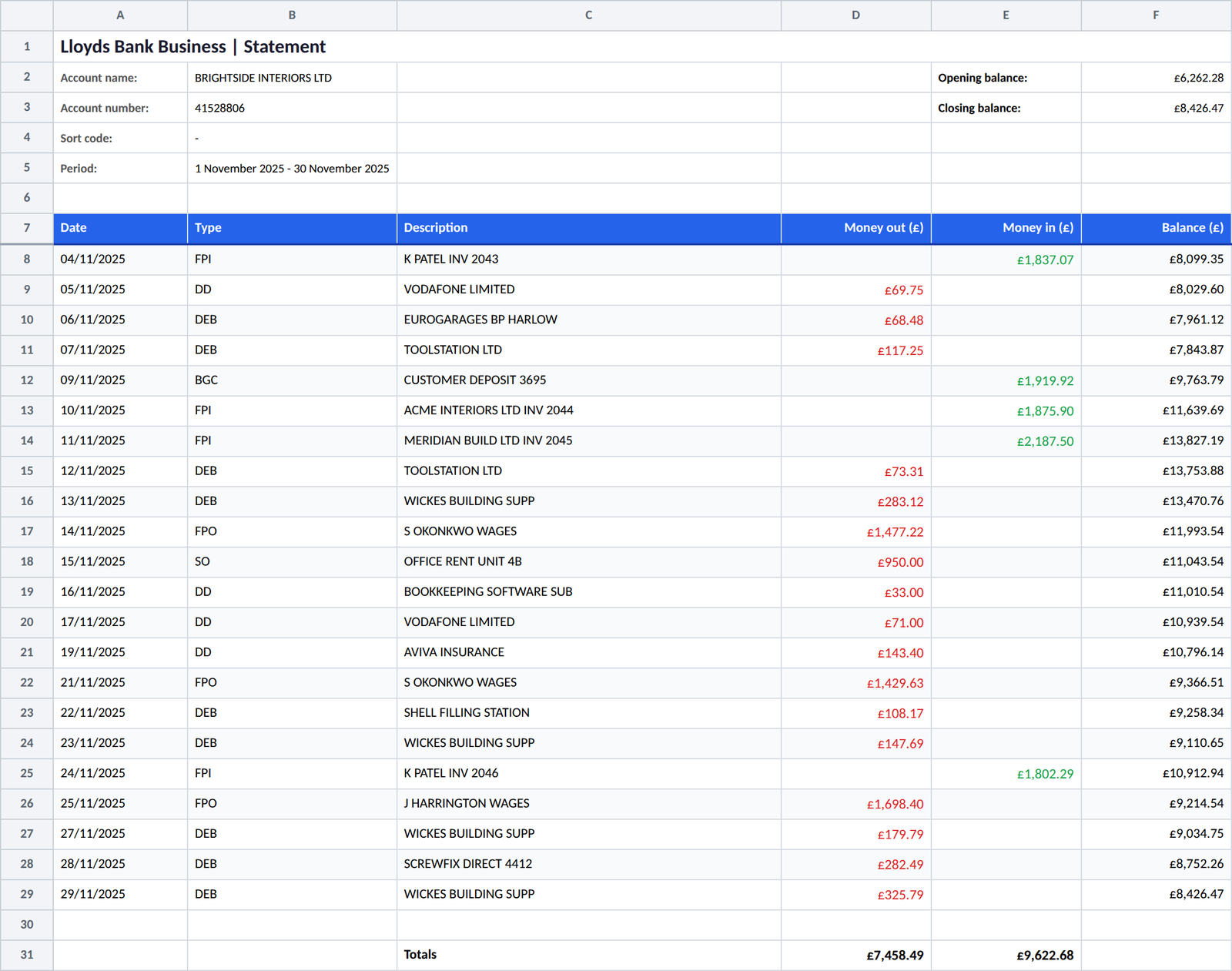Click the Totals money in £9,622.68 cell
This screenshot has height=971, width=1232.
1006,955
